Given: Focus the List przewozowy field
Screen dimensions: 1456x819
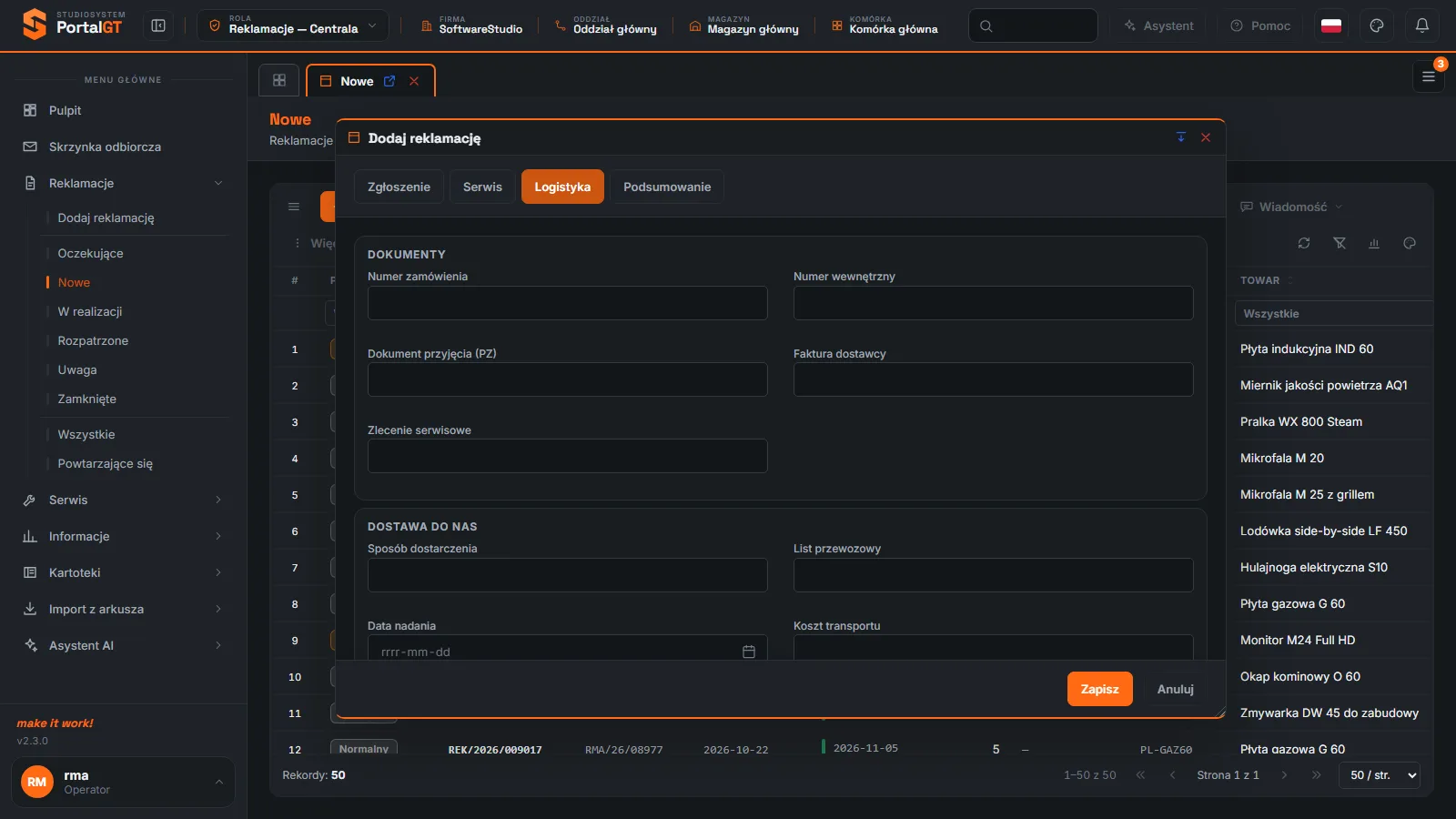Looking at the screenshot, I should coord(994,575).
